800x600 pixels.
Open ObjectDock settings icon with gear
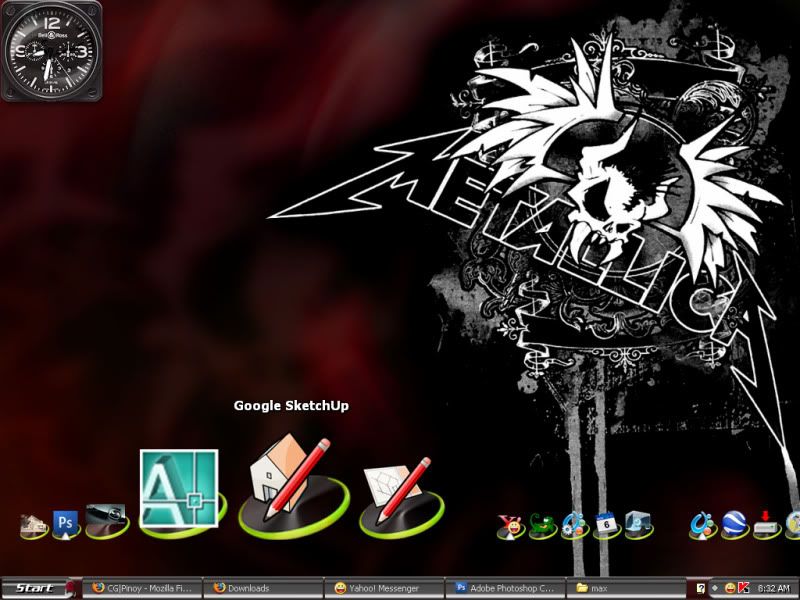(574, 526)
